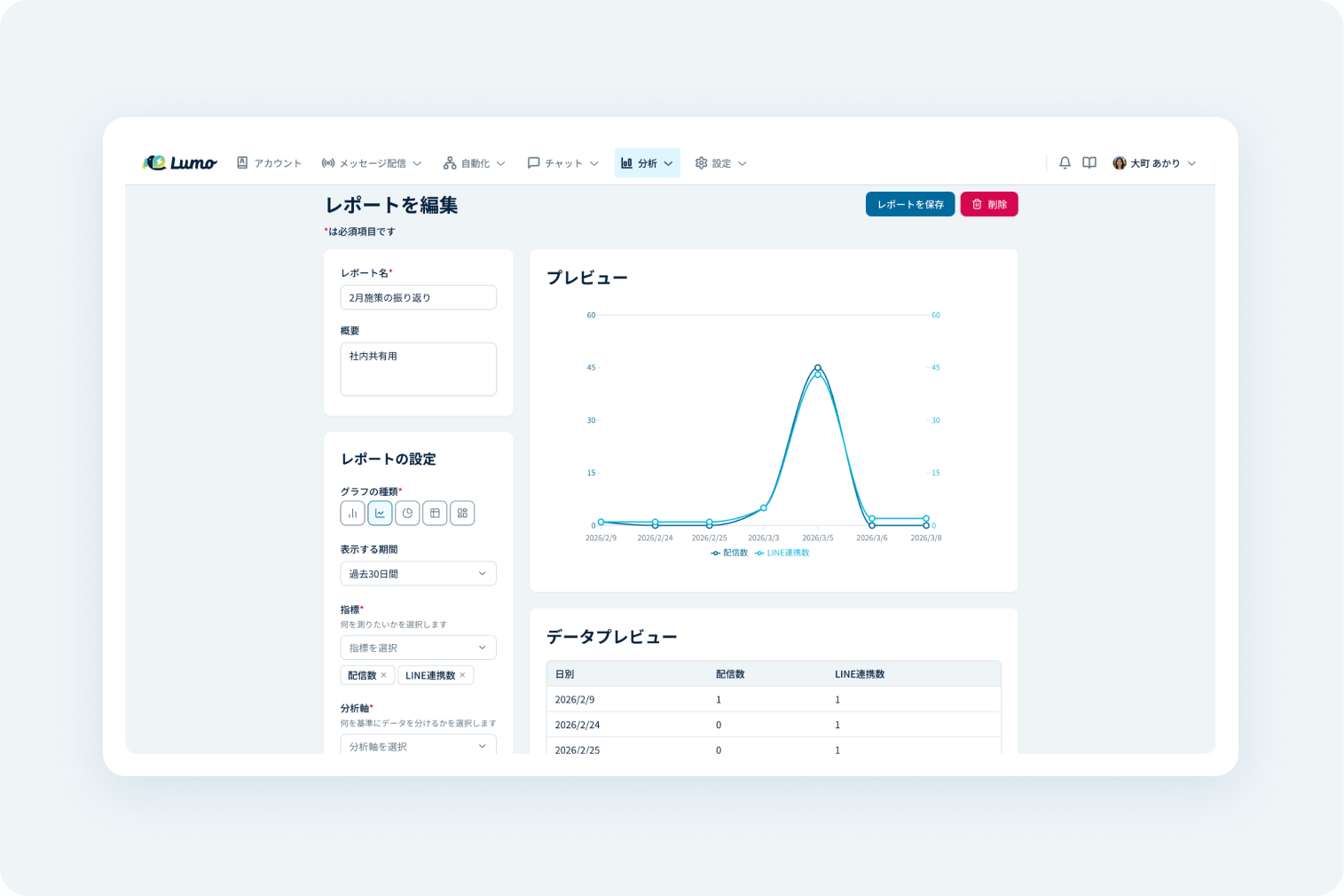Click the Lumo logo in the header
1344x896 pixels.
point(179,162)
